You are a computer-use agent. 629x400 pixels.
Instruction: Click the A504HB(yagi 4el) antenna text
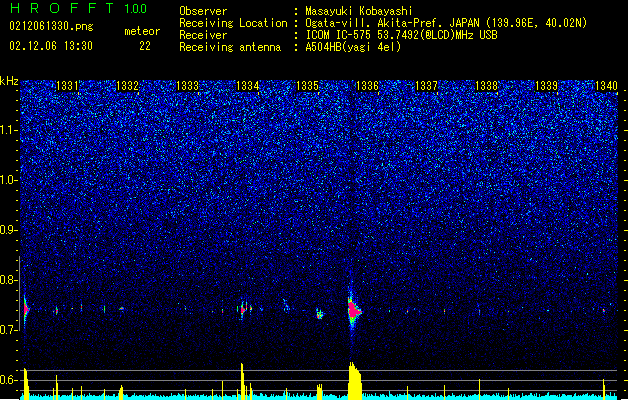click(353, 47)
